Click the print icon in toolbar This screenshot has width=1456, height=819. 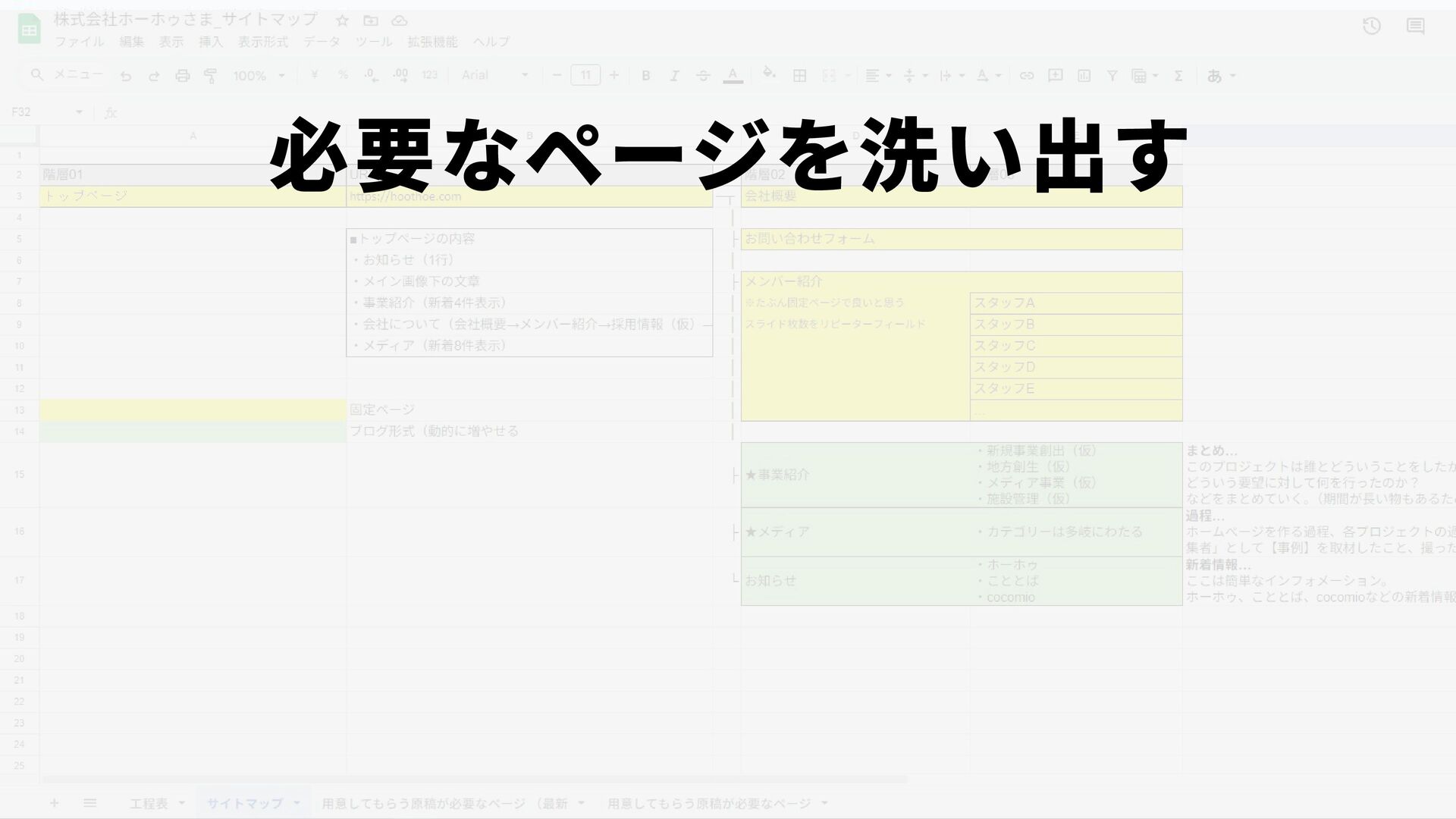pyautogui.click(x=182, y=76)
